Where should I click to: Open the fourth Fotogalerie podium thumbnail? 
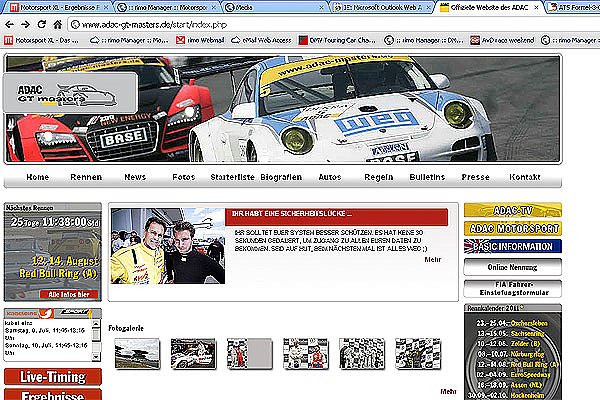[x=306, y=353]
